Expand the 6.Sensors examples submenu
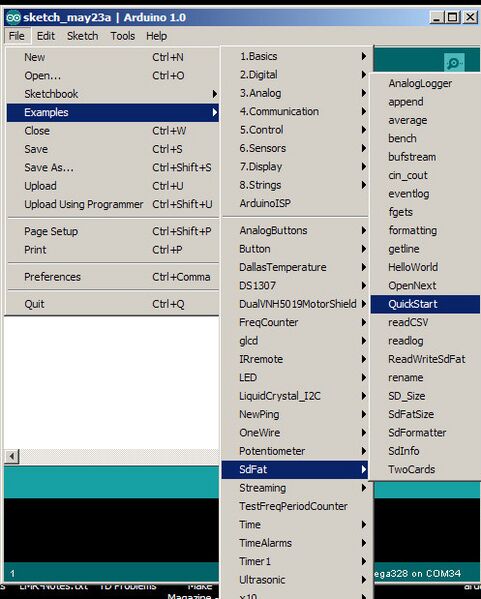The image size is (481, 599). point(295,148)
